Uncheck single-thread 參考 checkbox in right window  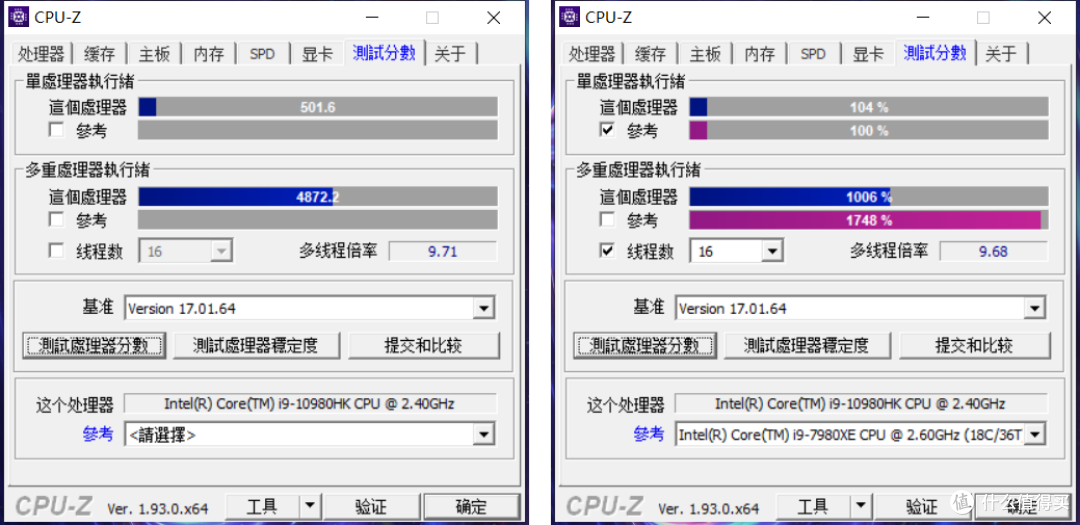tap(607, 130)
